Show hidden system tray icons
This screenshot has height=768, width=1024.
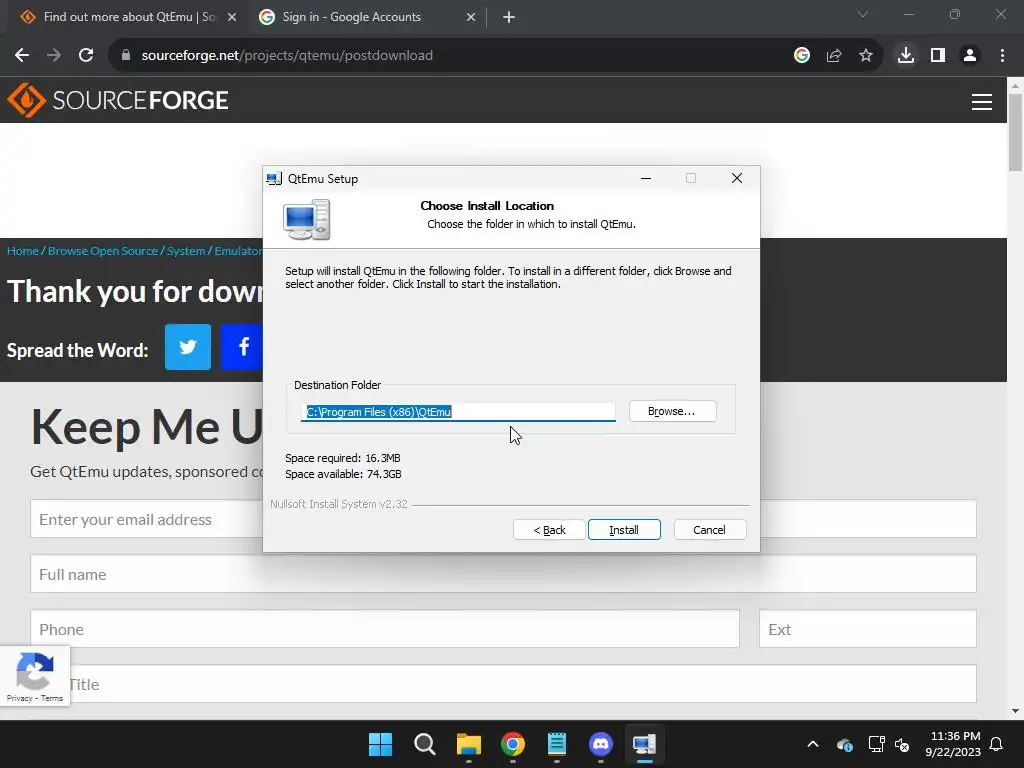(813, 744)
